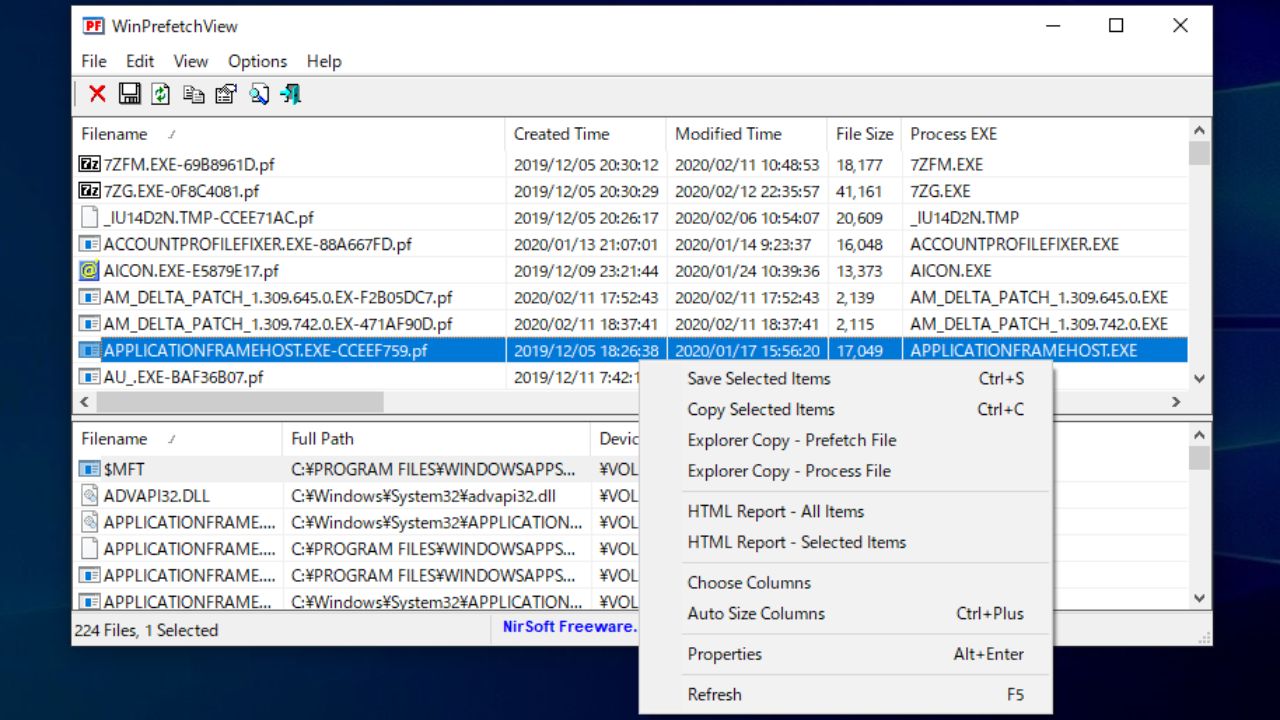Viewport: 1280px width, 720px height.
Task: Open the Help menu
Action: [324, 61]
